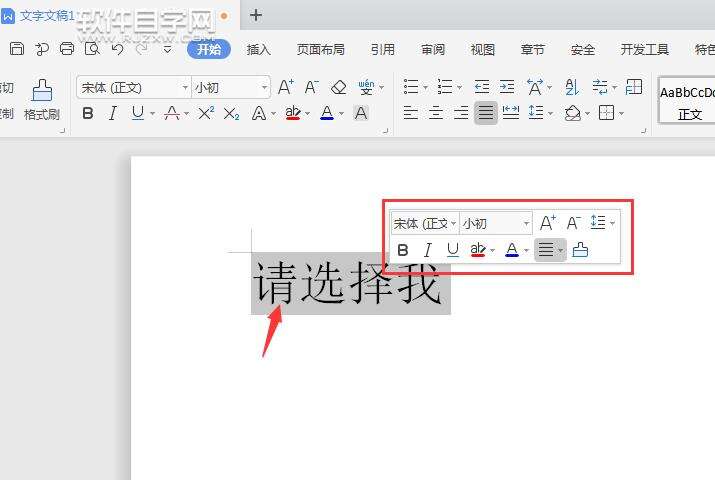Click the Print icon in quick access bar
This screenshot has height=480, width=715.
pyautogui.click(x=67, y=48)
